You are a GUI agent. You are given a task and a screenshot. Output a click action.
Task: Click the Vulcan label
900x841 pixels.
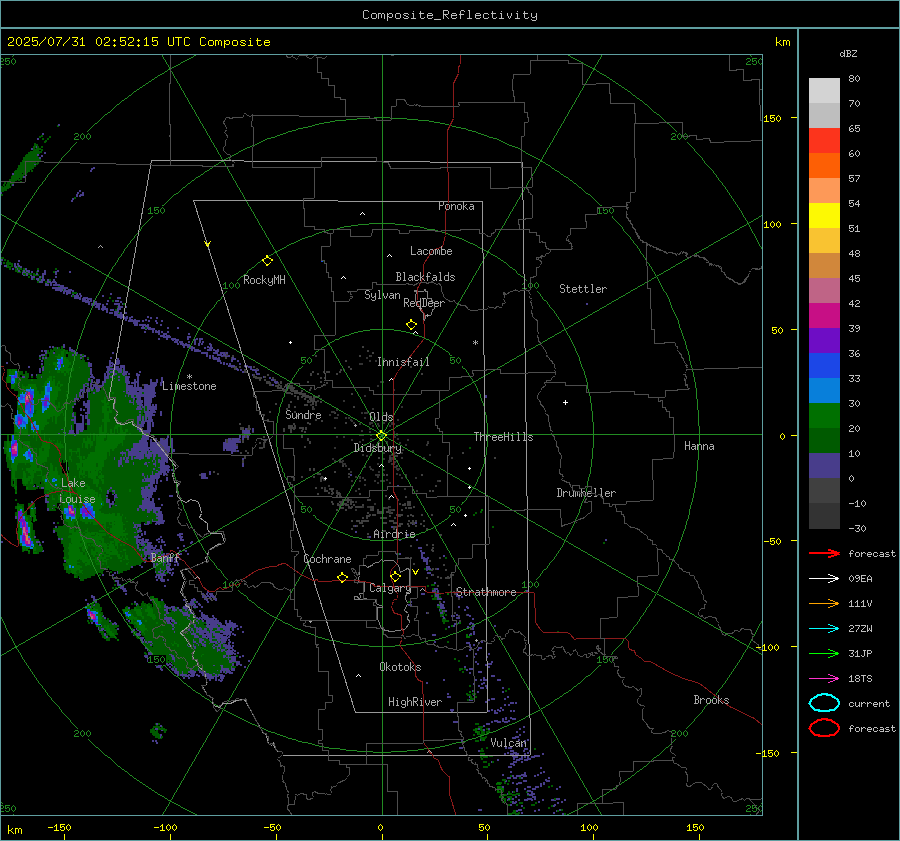click(509, 743)
